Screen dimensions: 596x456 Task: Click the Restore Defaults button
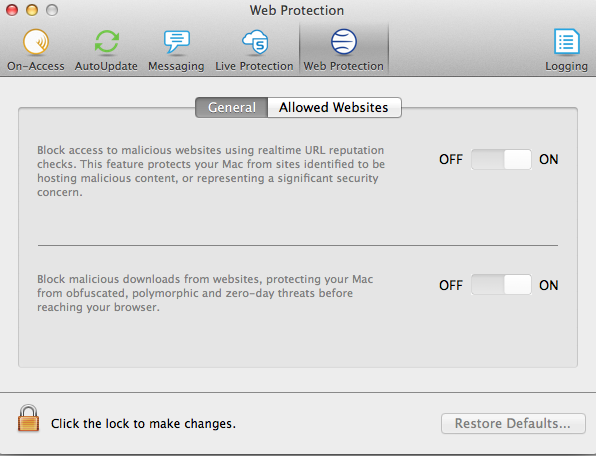(x=513, y=423)
